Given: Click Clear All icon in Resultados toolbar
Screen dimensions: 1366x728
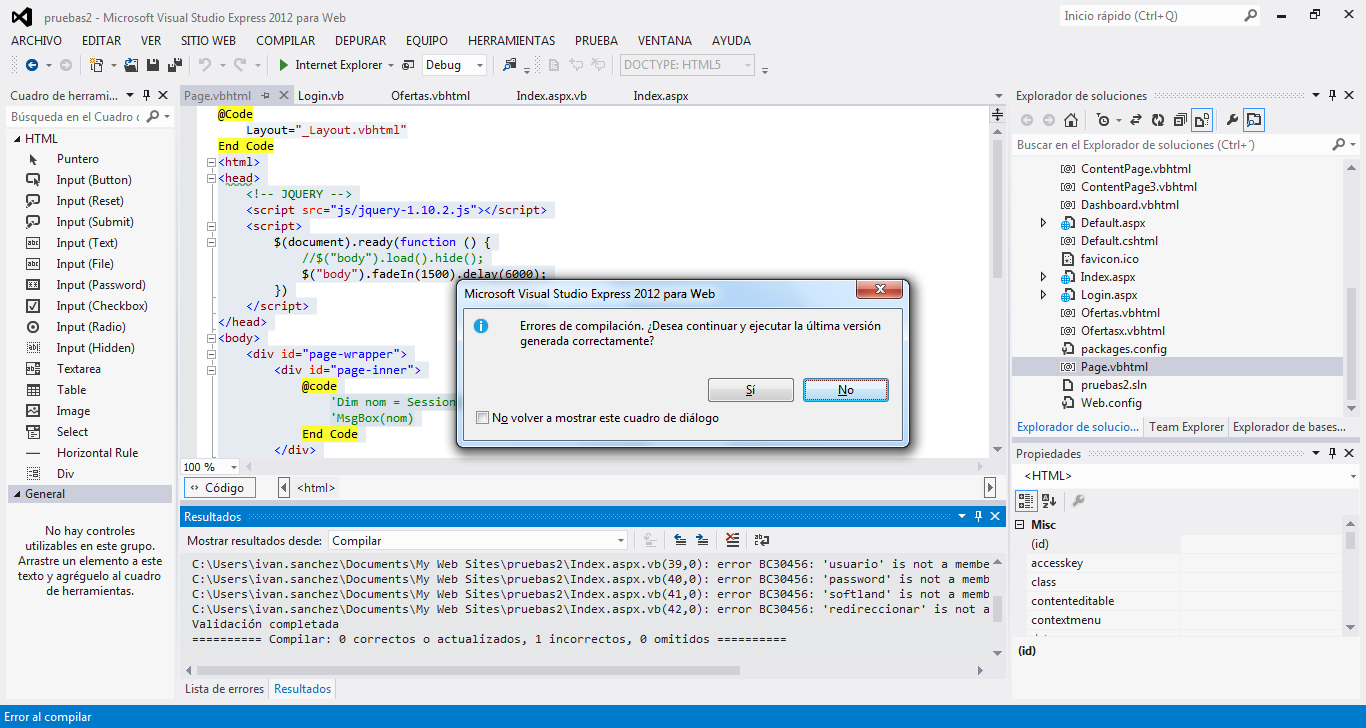Looking at the screenshot, I should [733, 540].
